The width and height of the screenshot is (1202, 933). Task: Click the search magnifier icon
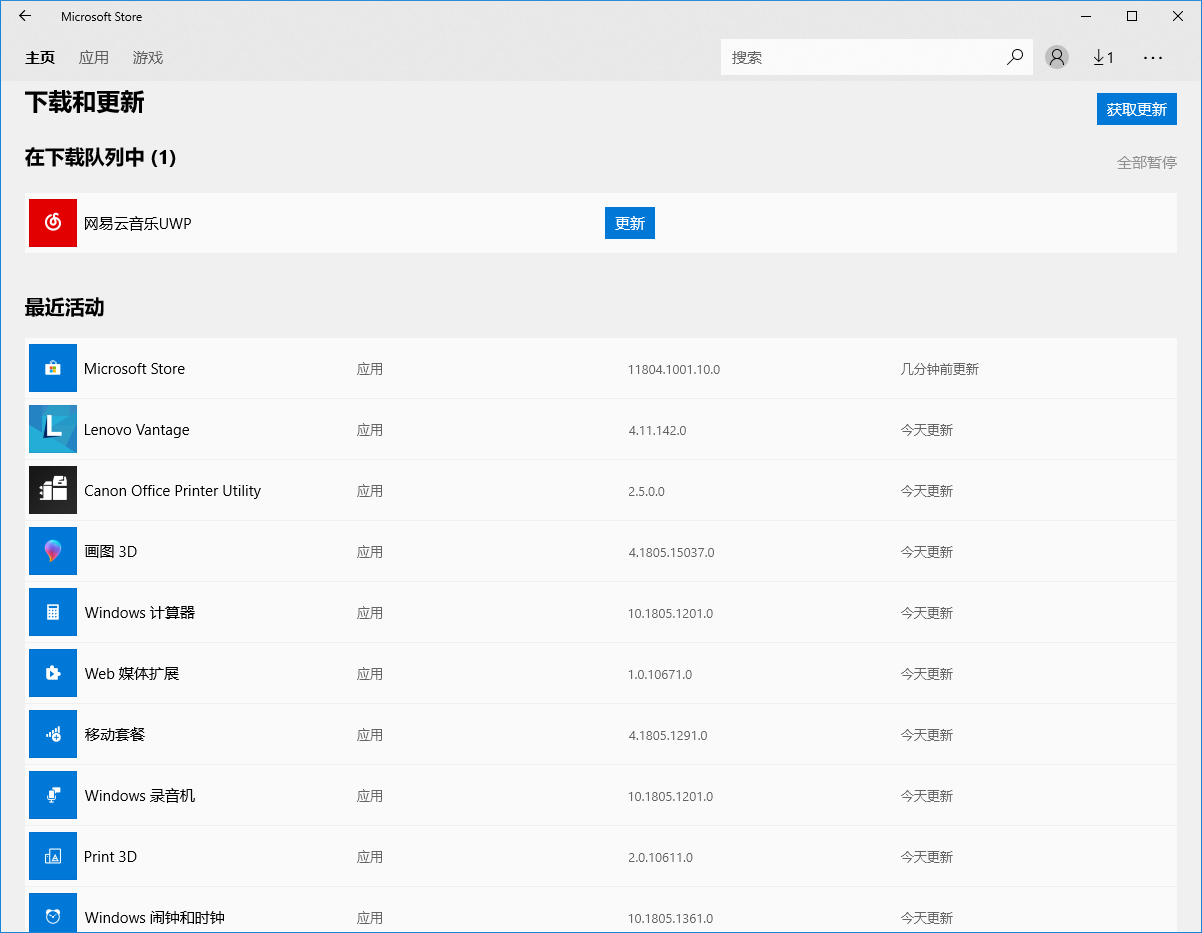point(1015,57)
